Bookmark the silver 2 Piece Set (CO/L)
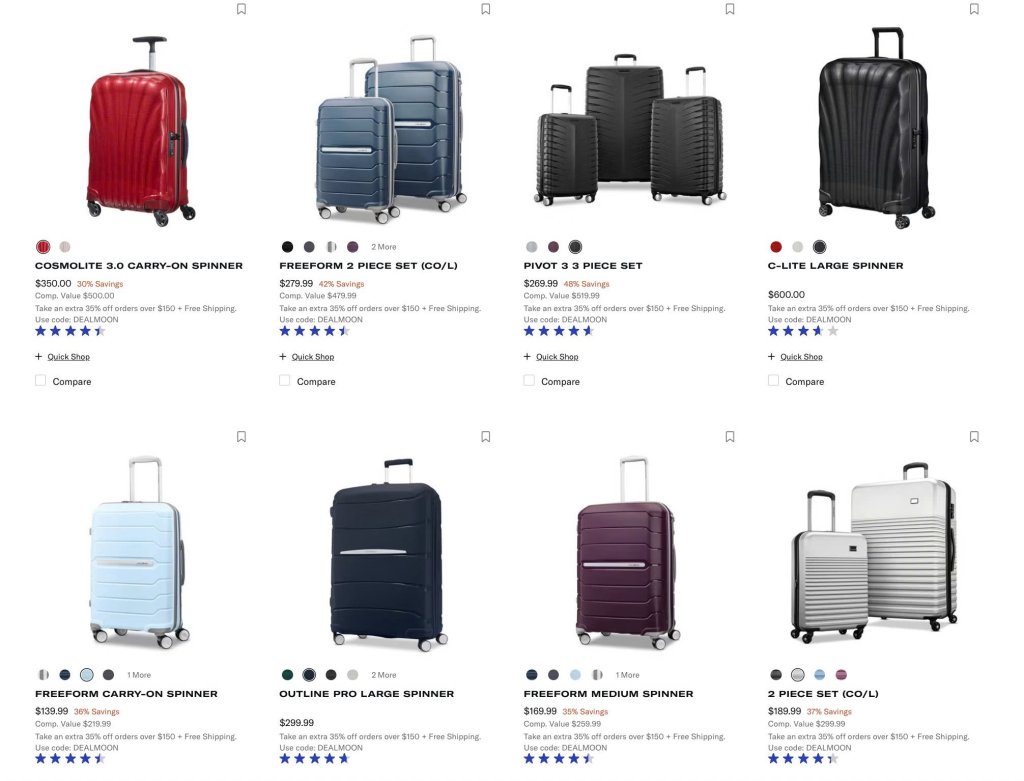Image resolution: width=1024 pixels, height=781 pixels. pyautogui.click(x=974, y=436)
